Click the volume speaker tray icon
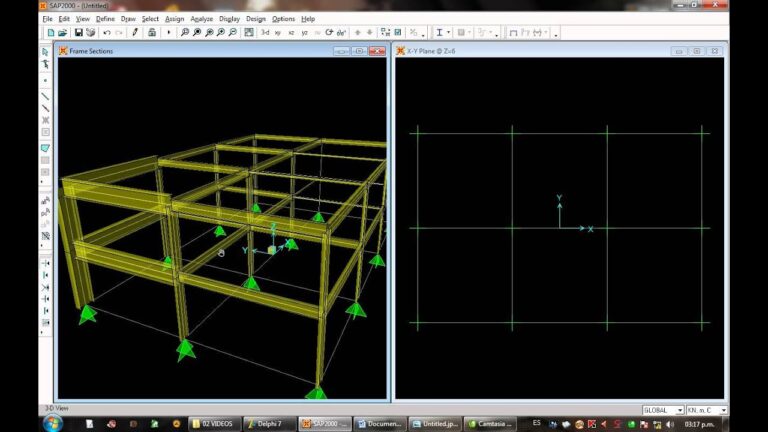Viewport: 768px width, 432px height. (x=670, y=424)
